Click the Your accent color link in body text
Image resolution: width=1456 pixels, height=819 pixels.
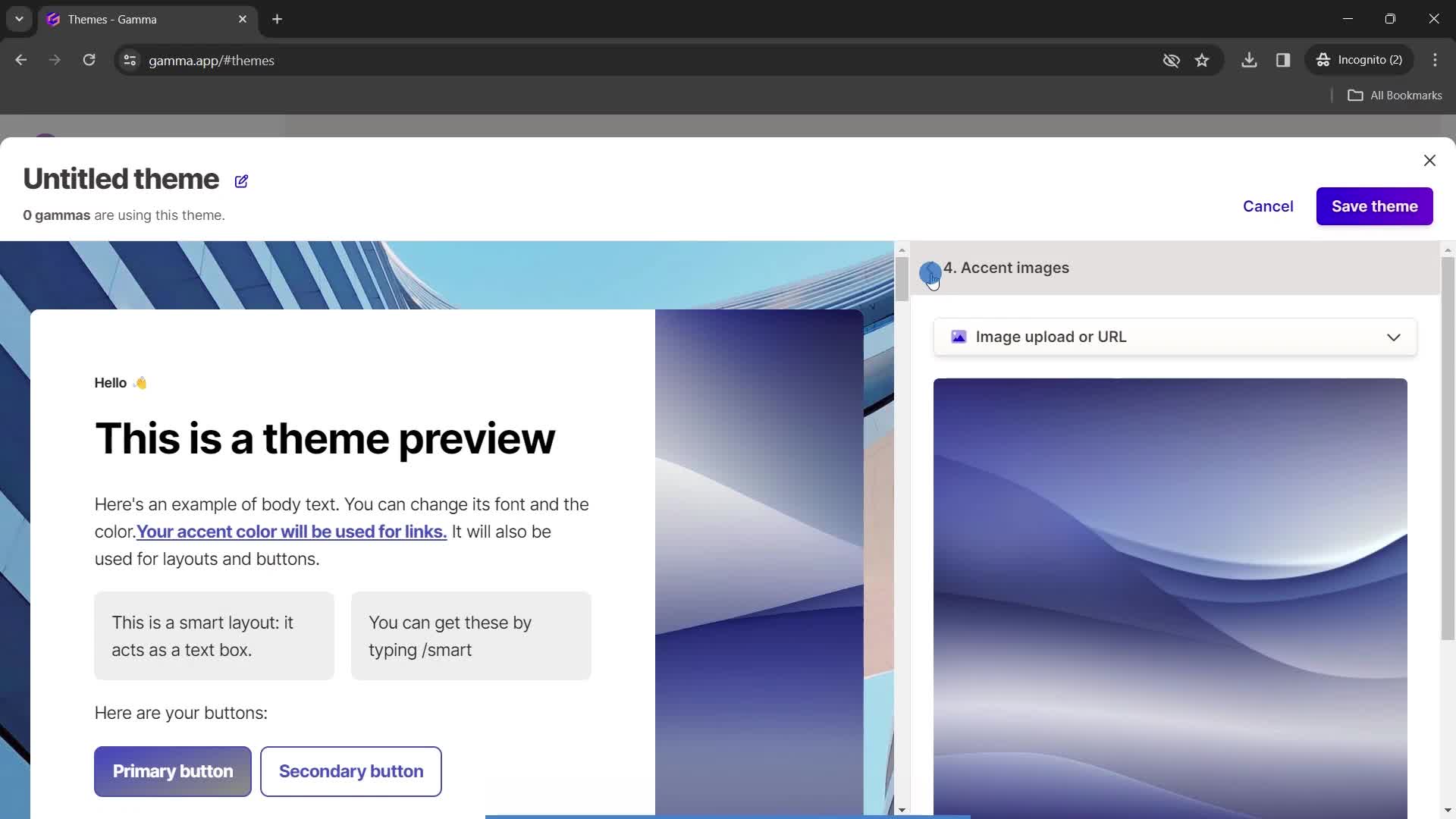(x=292, y=532)
